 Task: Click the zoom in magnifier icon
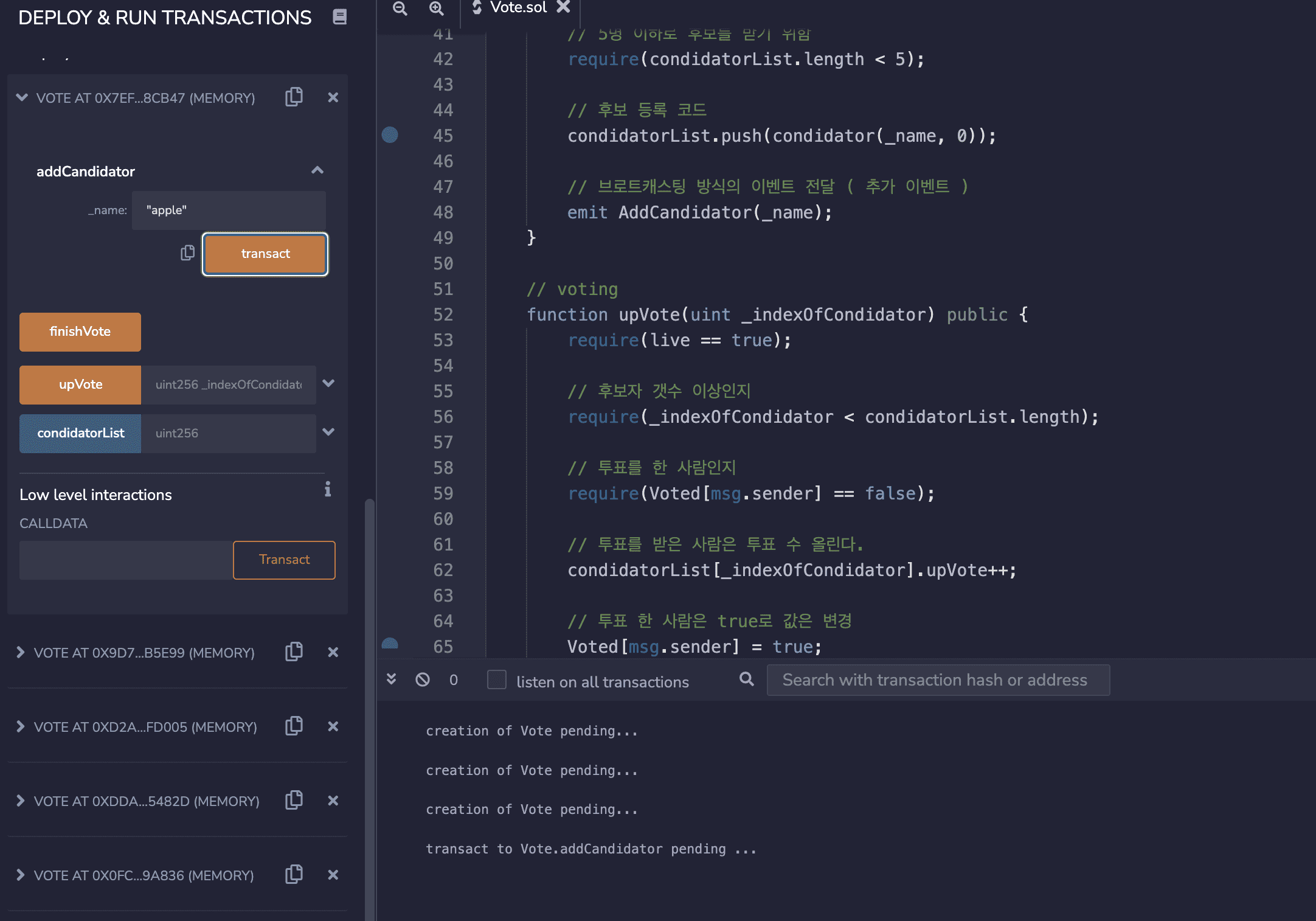(x=436, y=8)
